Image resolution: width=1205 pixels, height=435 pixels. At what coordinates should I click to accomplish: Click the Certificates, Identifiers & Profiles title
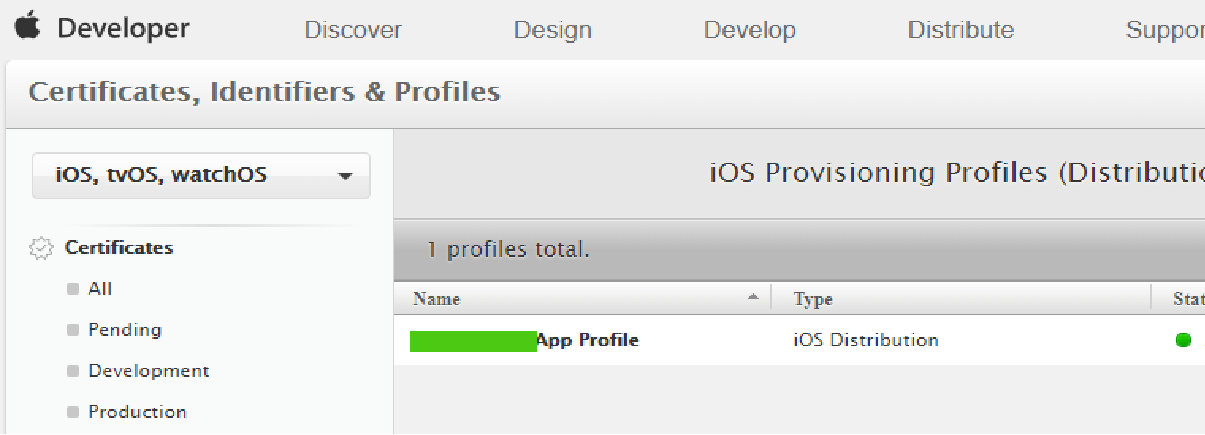click(x=265, y=93)
